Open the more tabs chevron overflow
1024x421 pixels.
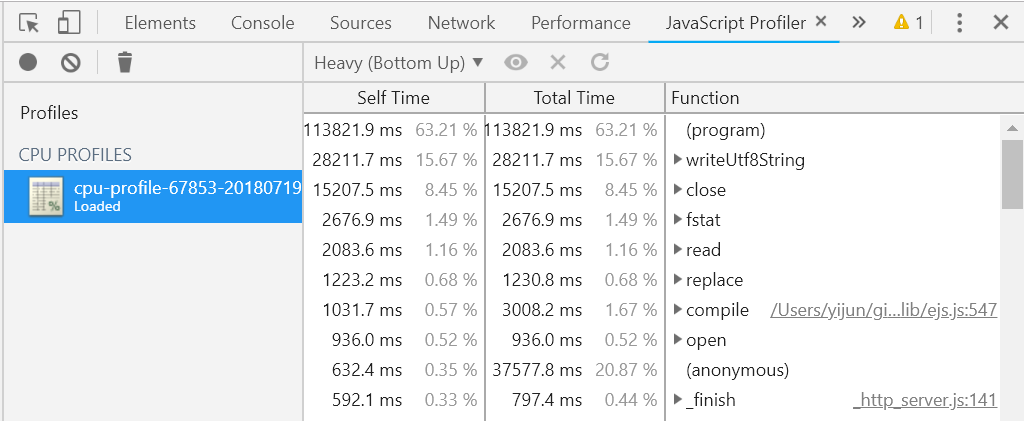(x=859, y=23)
